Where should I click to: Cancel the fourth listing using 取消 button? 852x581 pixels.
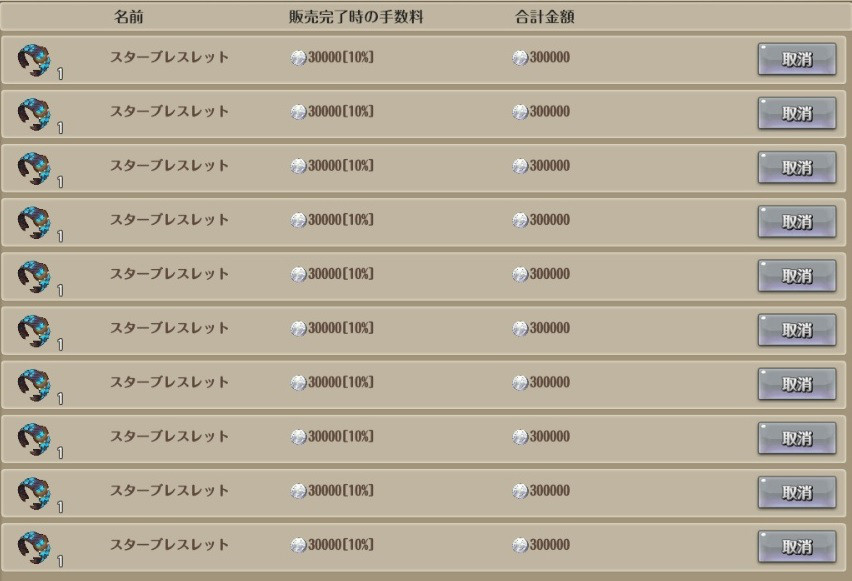tap(797, 222)
